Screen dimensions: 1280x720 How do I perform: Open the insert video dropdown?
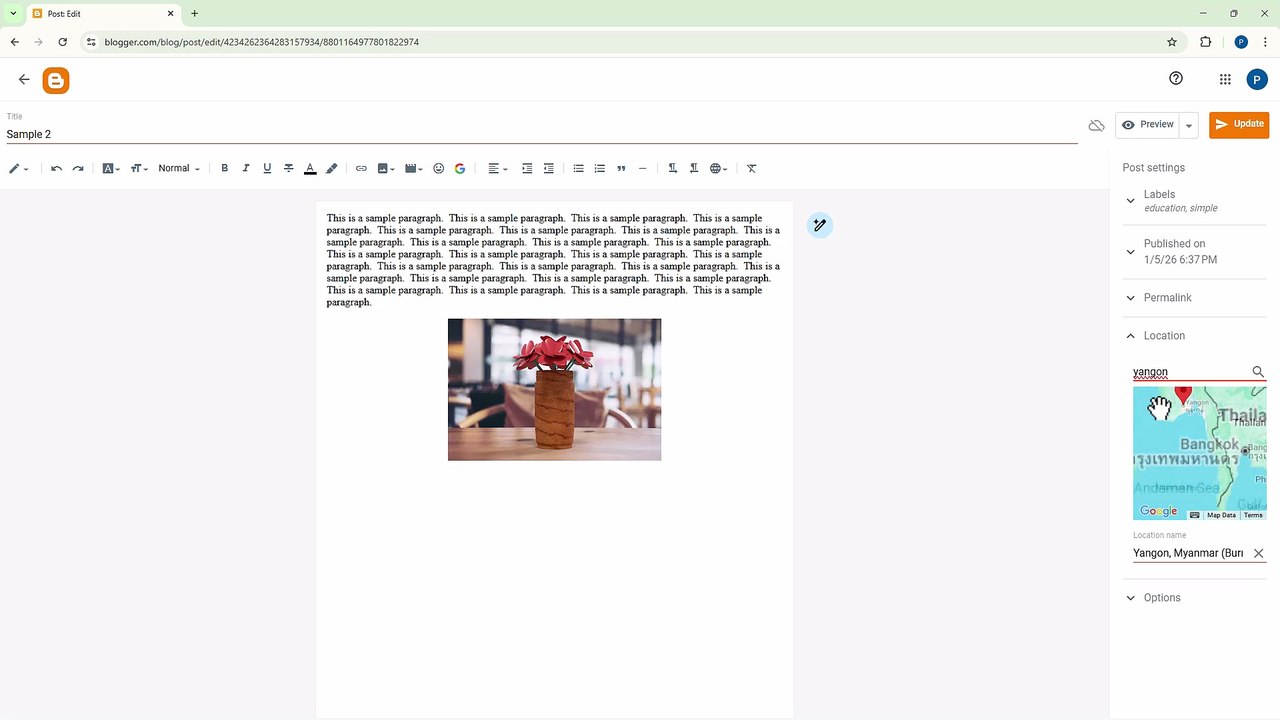pos(413,169)
